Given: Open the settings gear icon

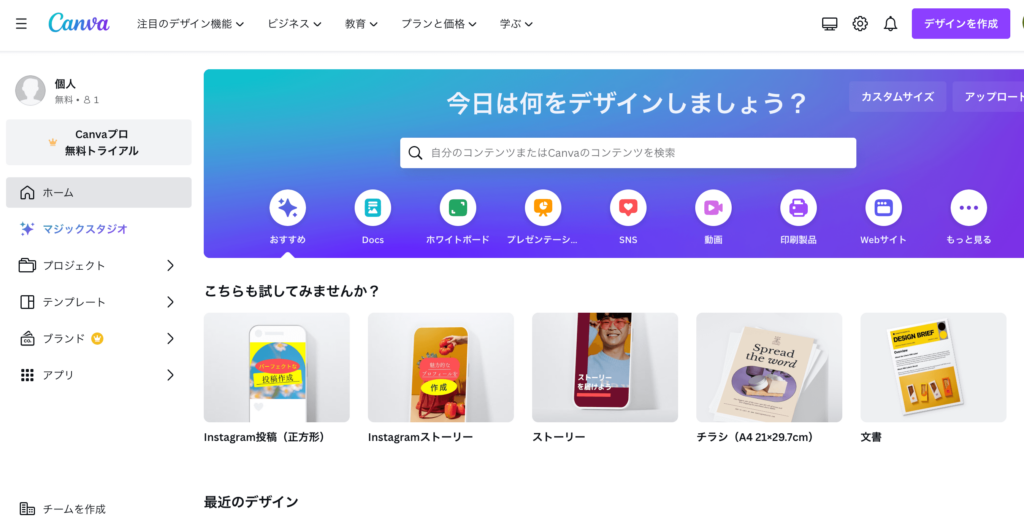Looking at the screenshot, I should click(x=860, y=24).
